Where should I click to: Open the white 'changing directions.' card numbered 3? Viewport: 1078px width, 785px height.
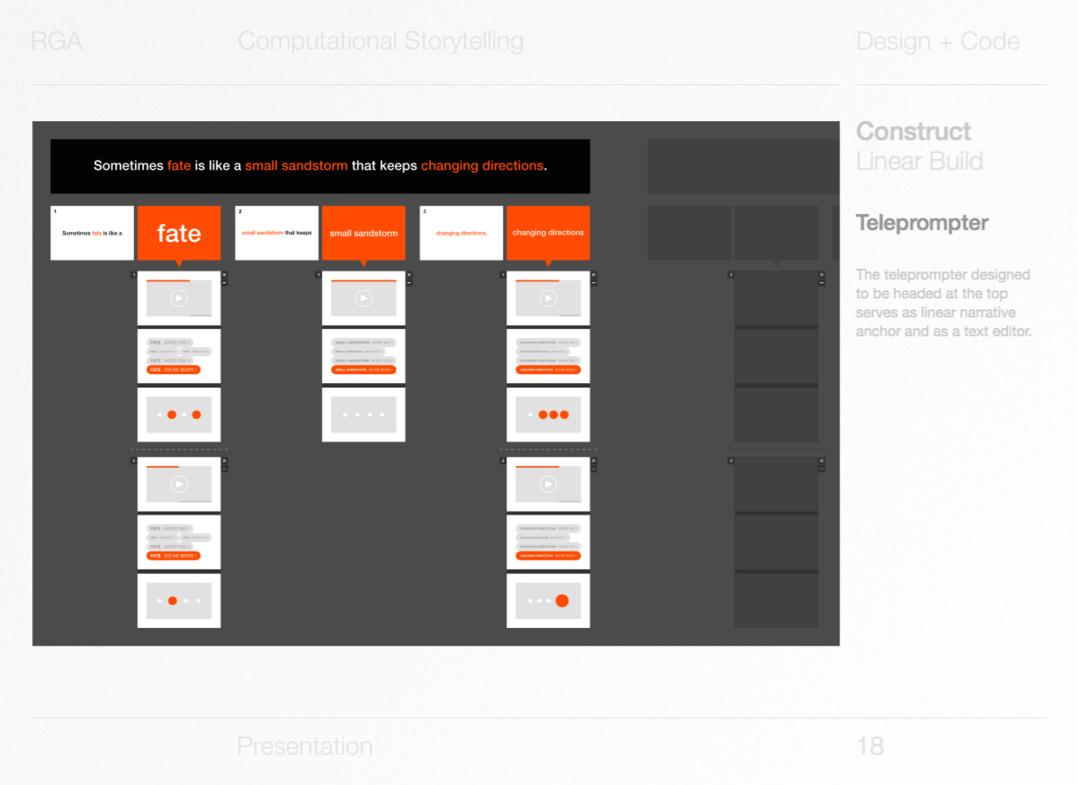point(461,233)
